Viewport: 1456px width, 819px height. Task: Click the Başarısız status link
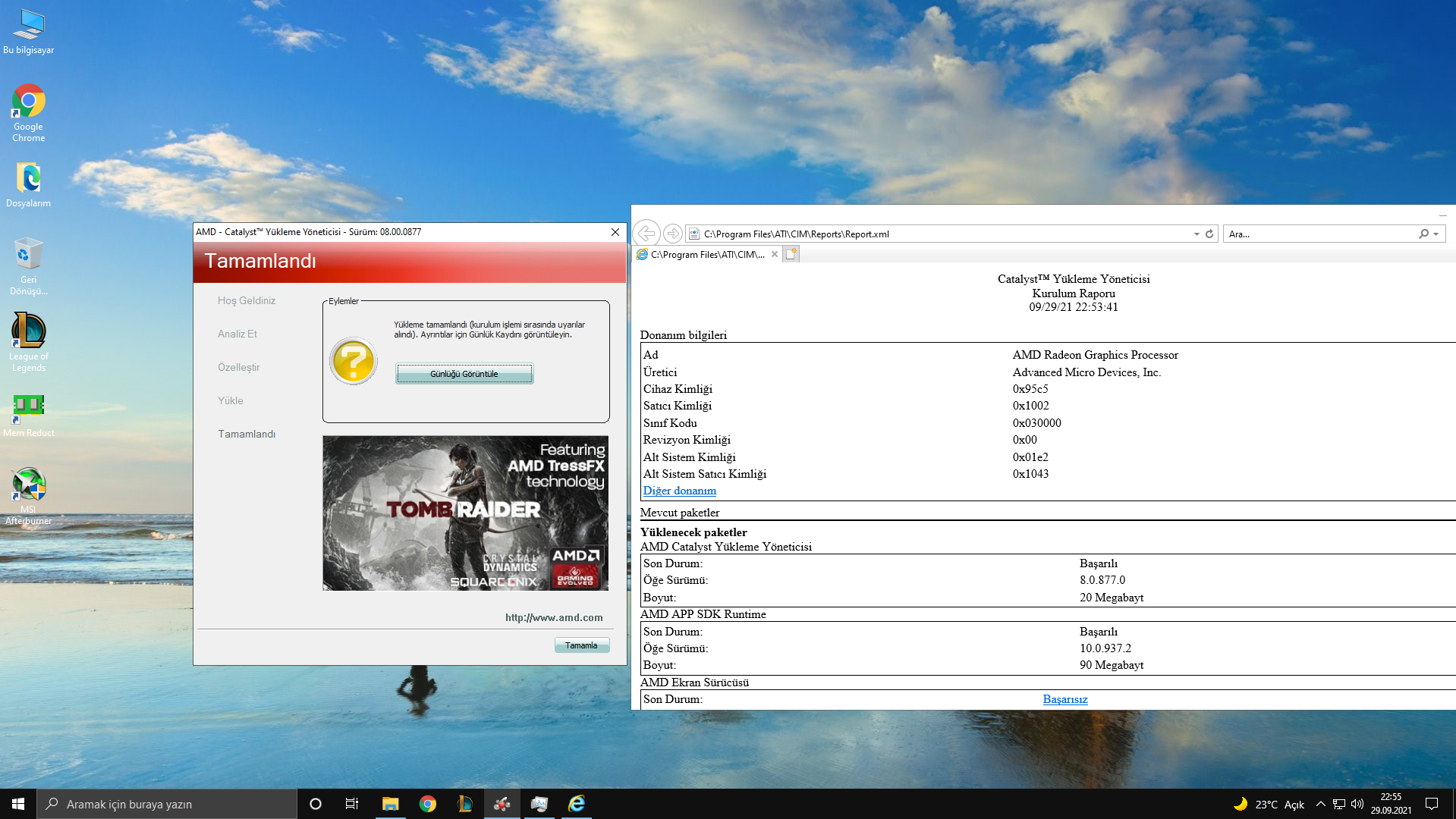tap(1064, 699)
